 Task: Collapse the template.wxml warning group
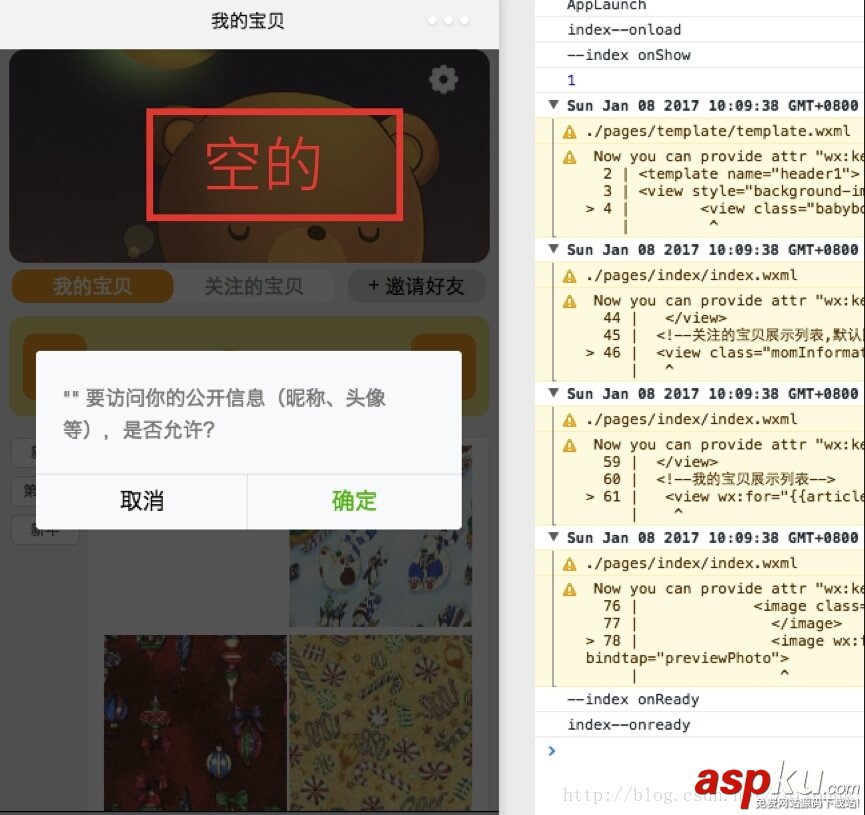click(x=553, y=104)
